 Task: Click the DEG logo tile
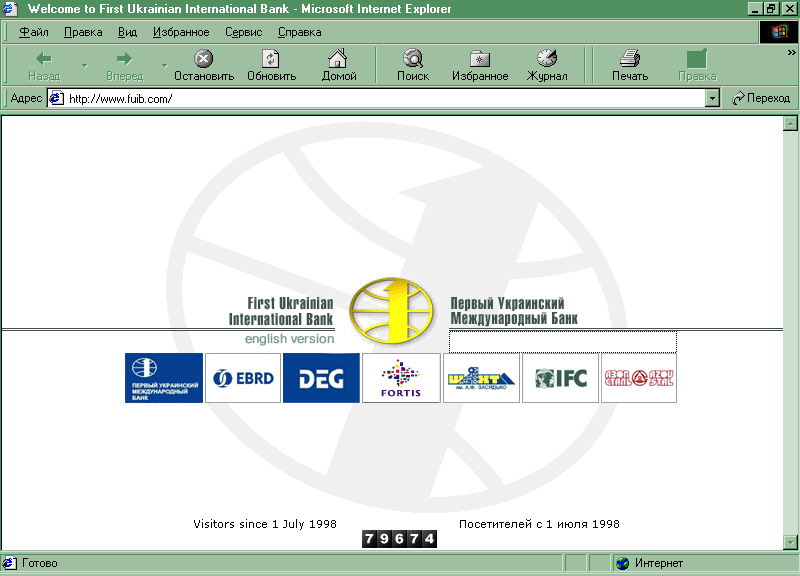[x=321, y=378]
